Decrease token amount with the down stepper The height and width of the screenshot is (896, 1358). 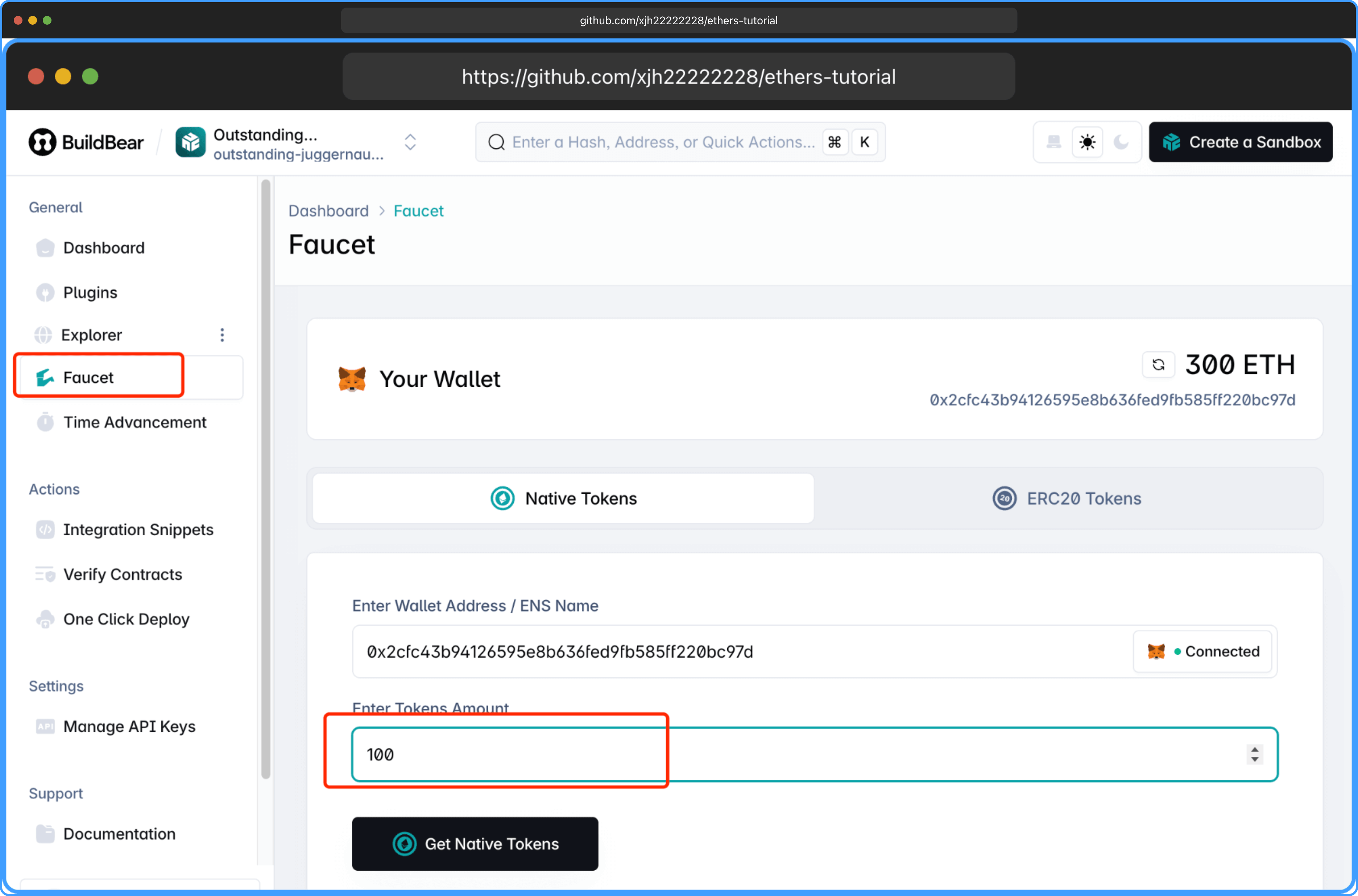click(1255, 759)
